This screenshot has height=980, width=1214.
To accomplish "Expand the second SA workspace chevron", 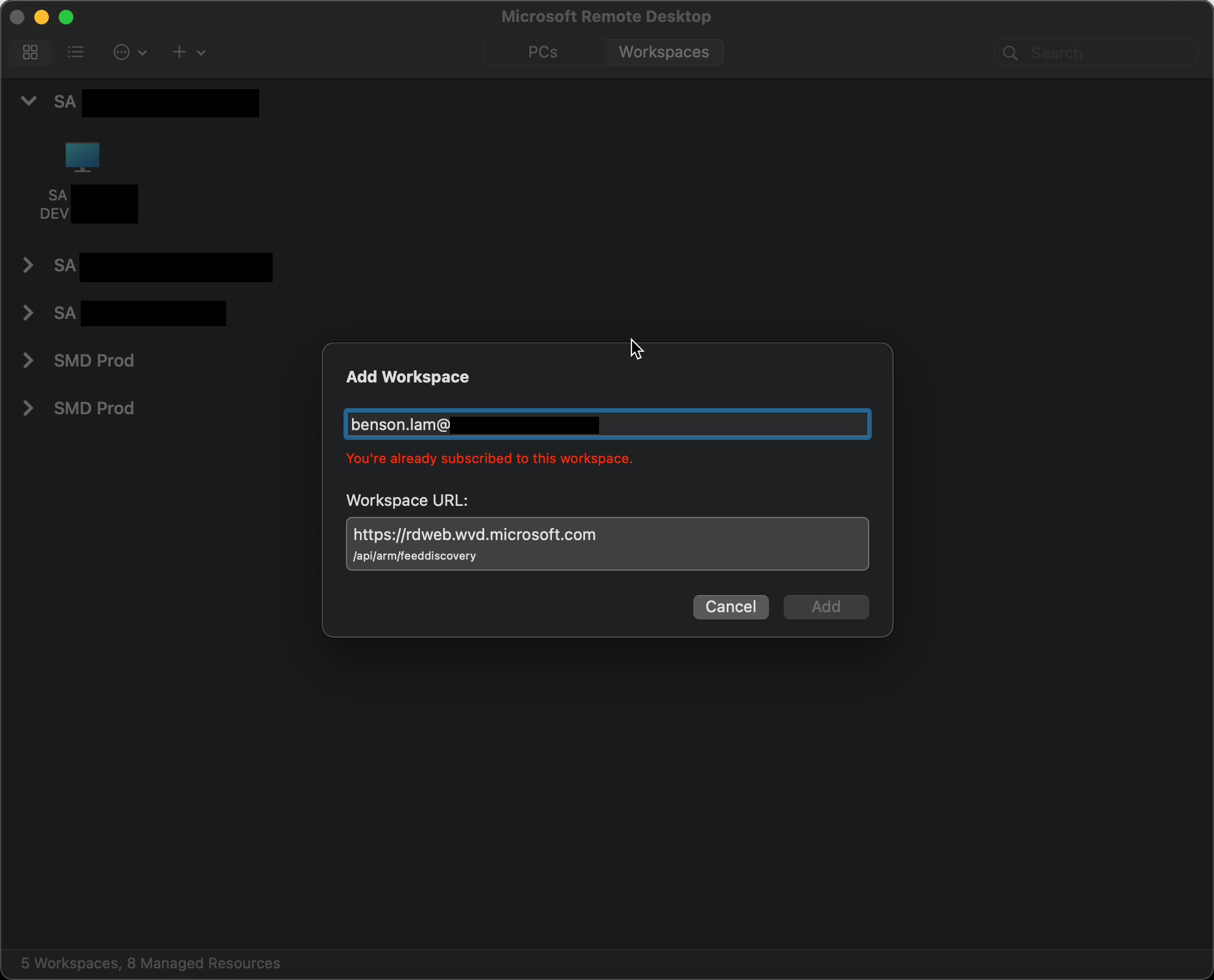I will [28, 265].
